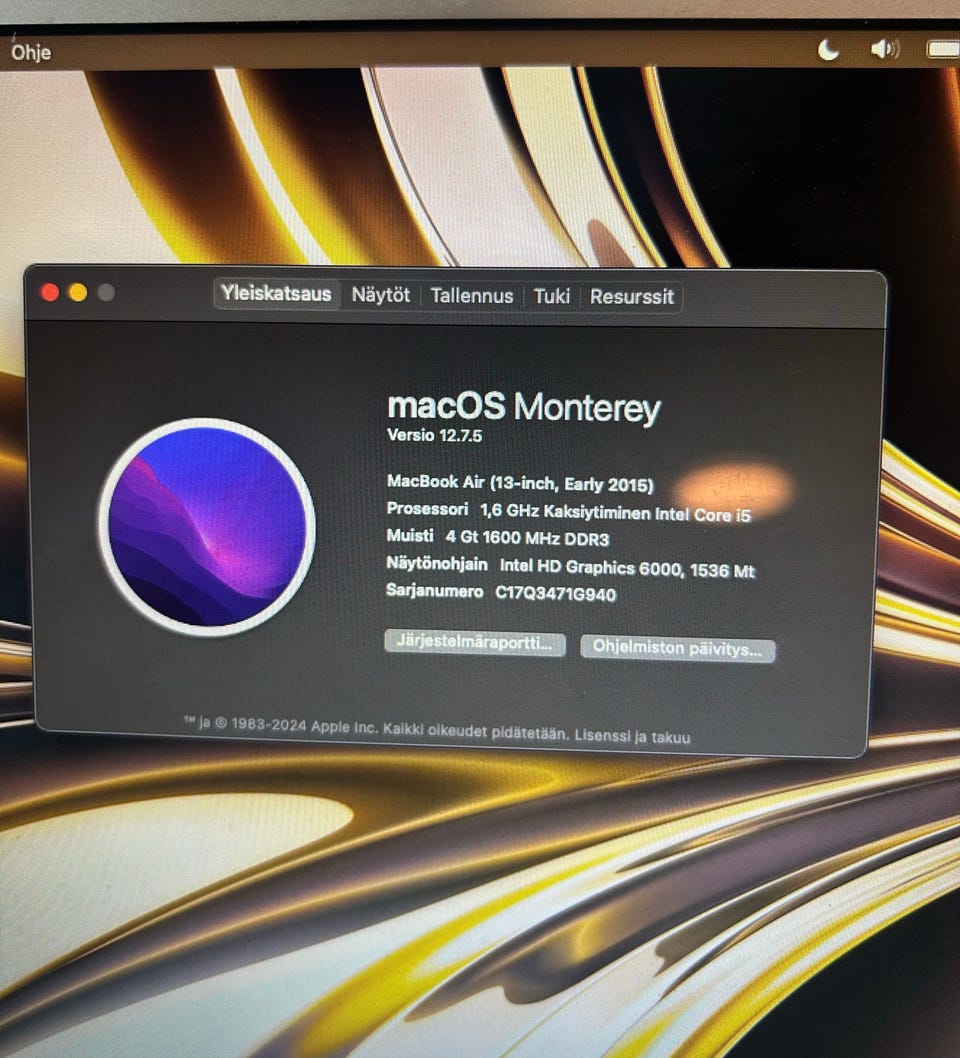This screenshot has height=1058, width=960.
Task: Open the battery status icon
Action: pyautogui.click(x=943, y=49)
